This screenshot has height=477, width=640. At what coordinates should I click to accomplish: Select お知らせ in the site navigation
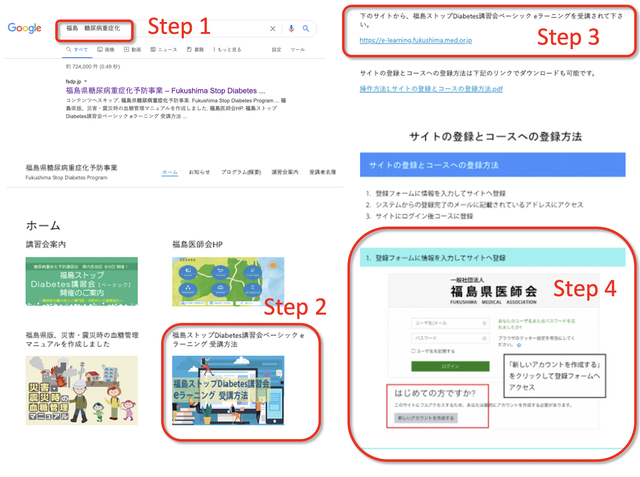pyautogui.click(x=200, y=172)
